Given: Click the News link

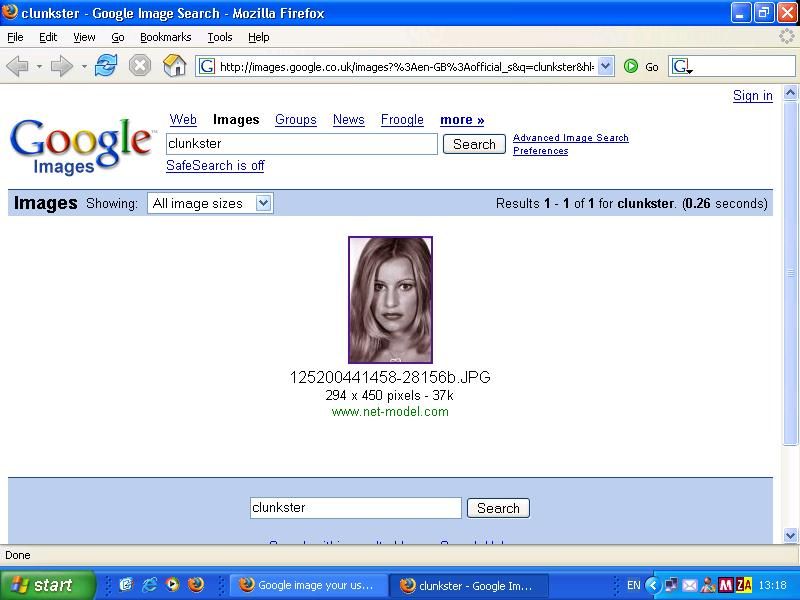Looking at the screenshot, I should [x=348, y=119].
